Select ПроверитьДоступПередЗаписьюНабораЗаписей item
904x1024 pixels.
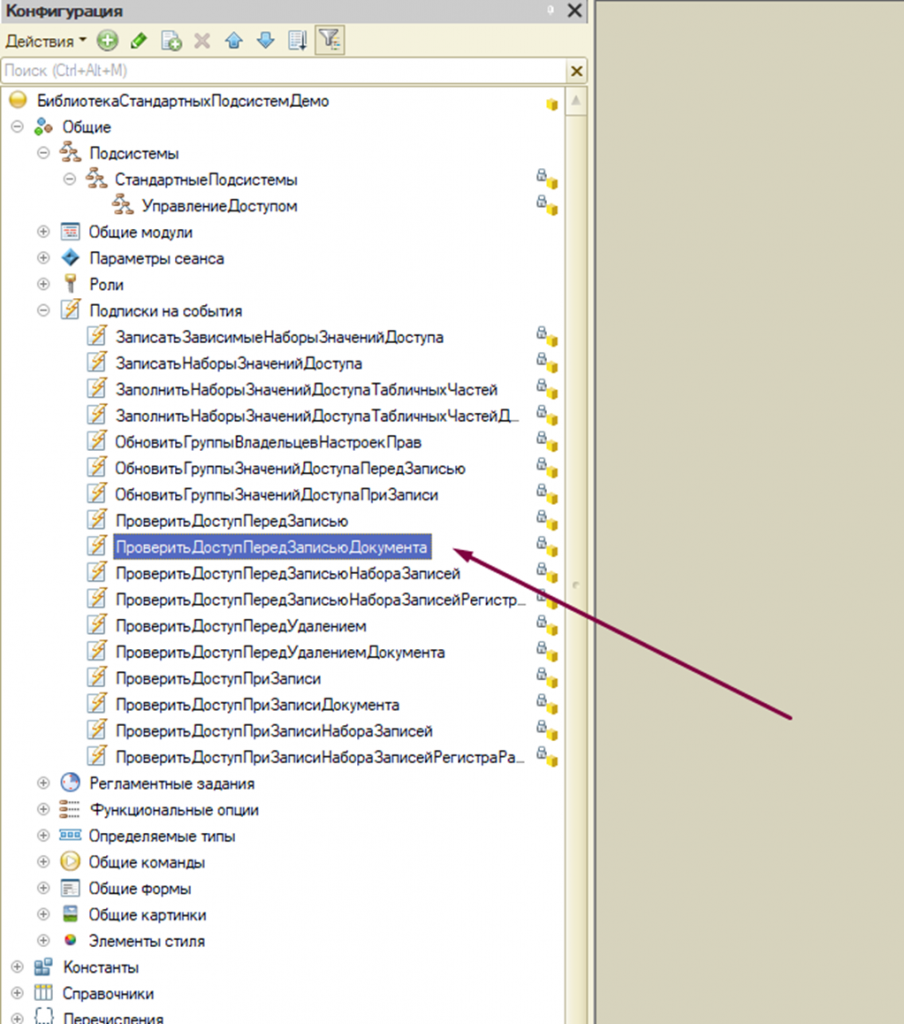(x=288, y=573)
